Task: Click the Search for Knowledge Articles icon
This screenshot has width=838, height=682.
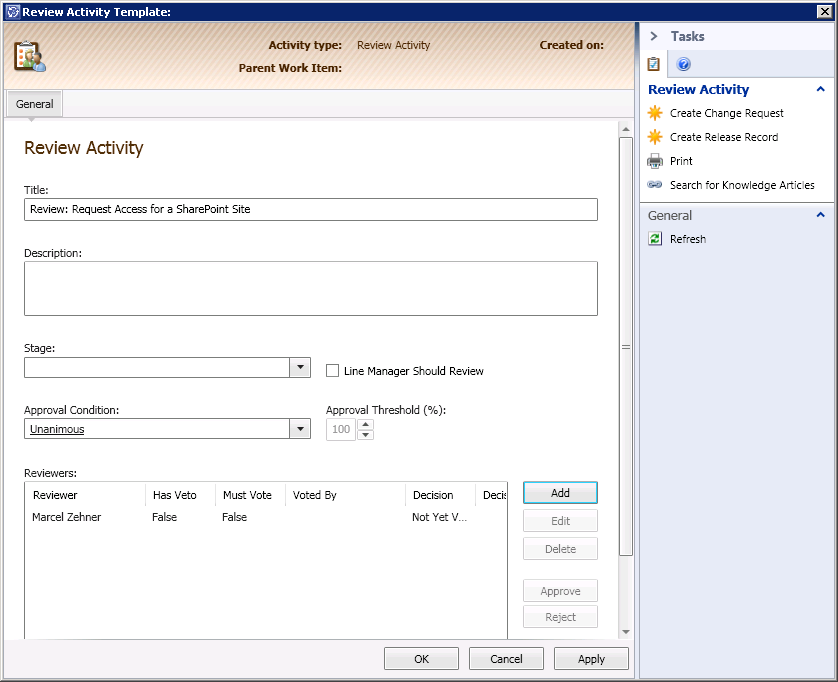Action: point(655,185)
